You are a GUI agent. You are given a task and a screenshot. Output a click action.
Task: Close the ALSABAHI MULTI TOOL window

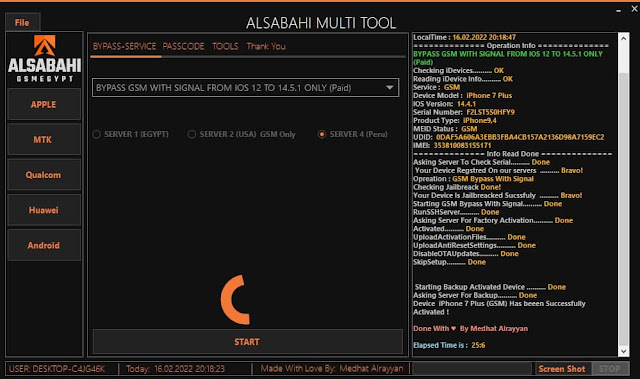634,9
